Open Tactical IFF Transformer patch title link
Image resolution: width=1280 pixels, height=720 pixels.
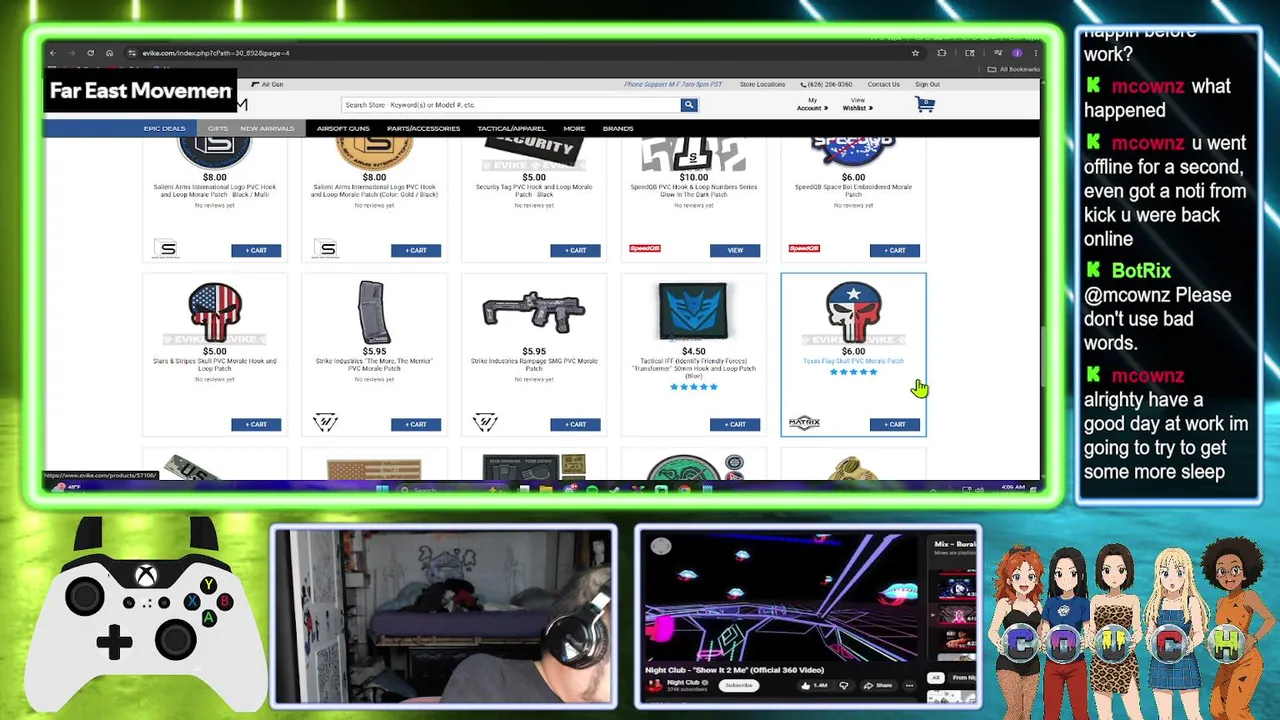693,369
